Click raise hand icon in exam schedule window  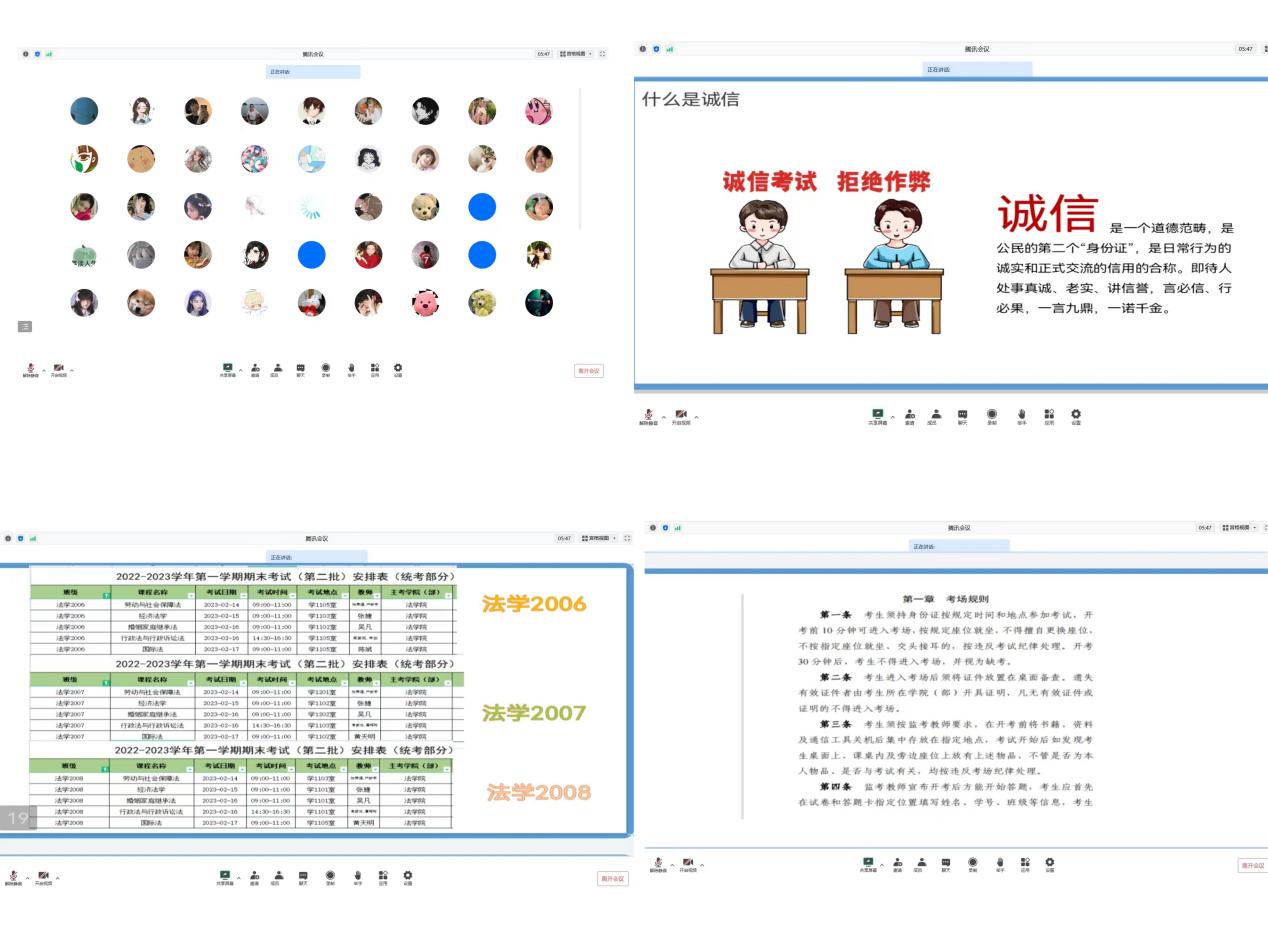(357, 876)
